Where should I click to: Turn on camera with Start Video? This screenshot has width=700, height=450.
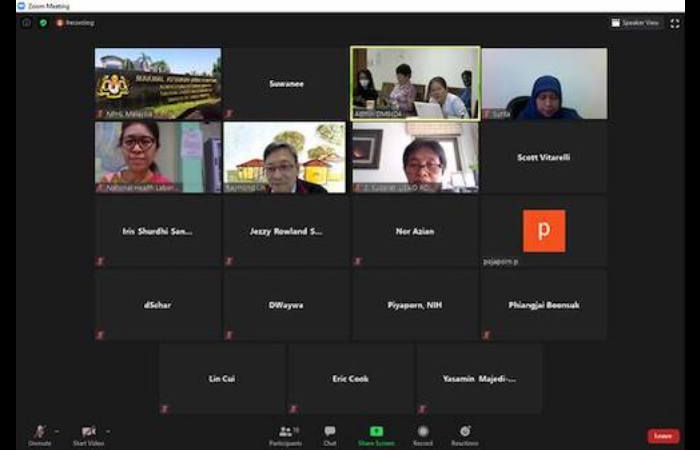[88, 435]
